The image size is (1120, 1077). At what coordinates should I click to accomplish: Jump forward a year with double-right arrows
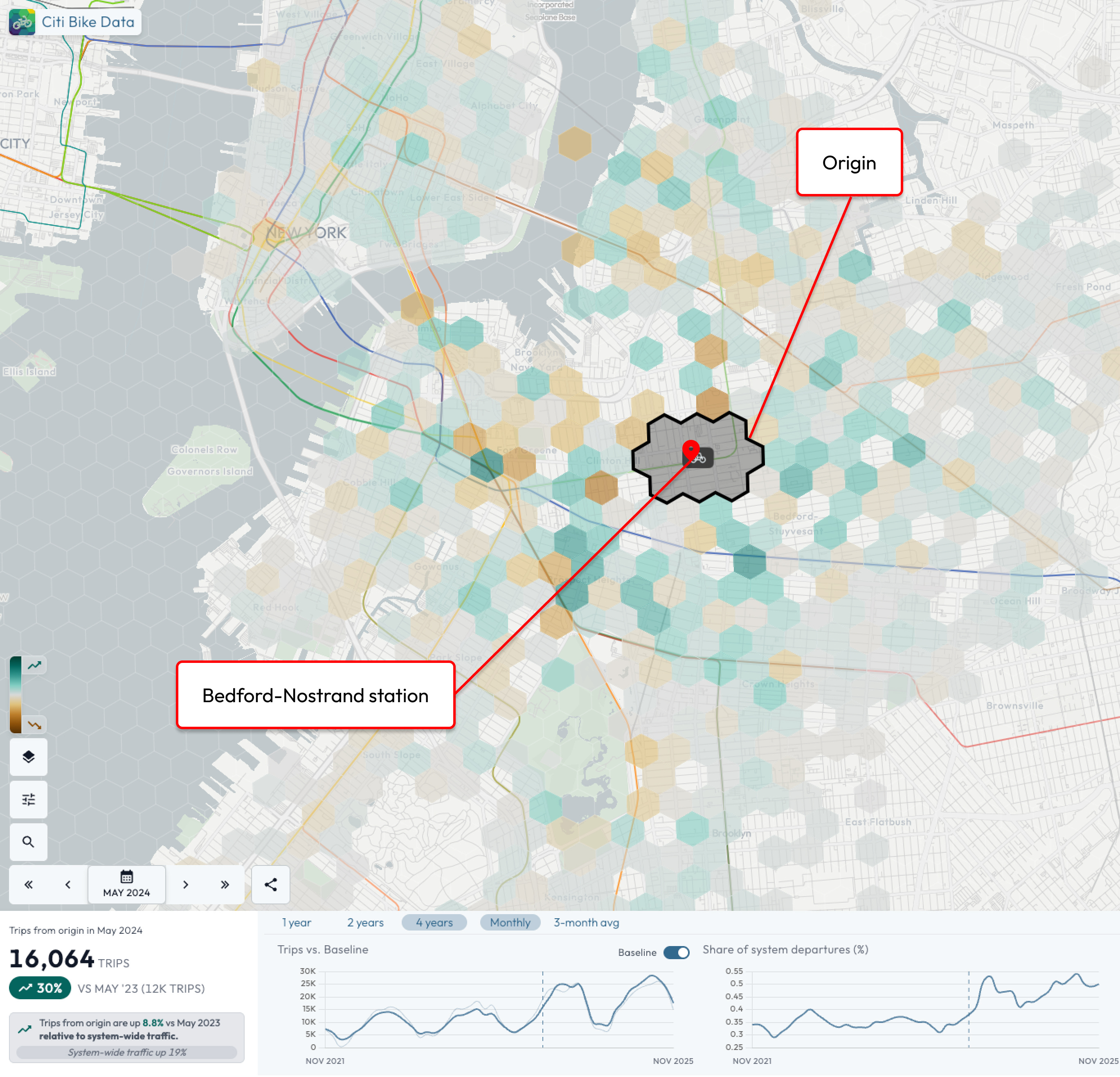coord(225,884)
